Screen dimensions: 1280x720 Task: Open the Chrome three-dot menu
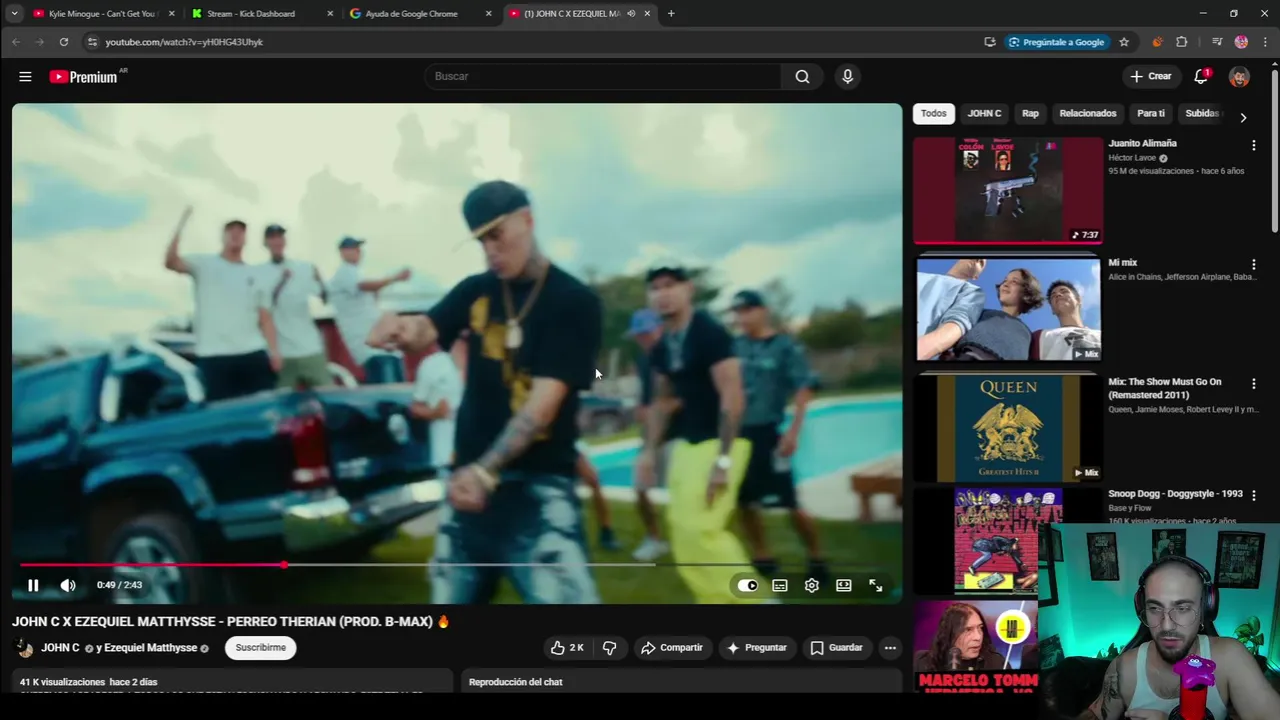pos(1266,42)
